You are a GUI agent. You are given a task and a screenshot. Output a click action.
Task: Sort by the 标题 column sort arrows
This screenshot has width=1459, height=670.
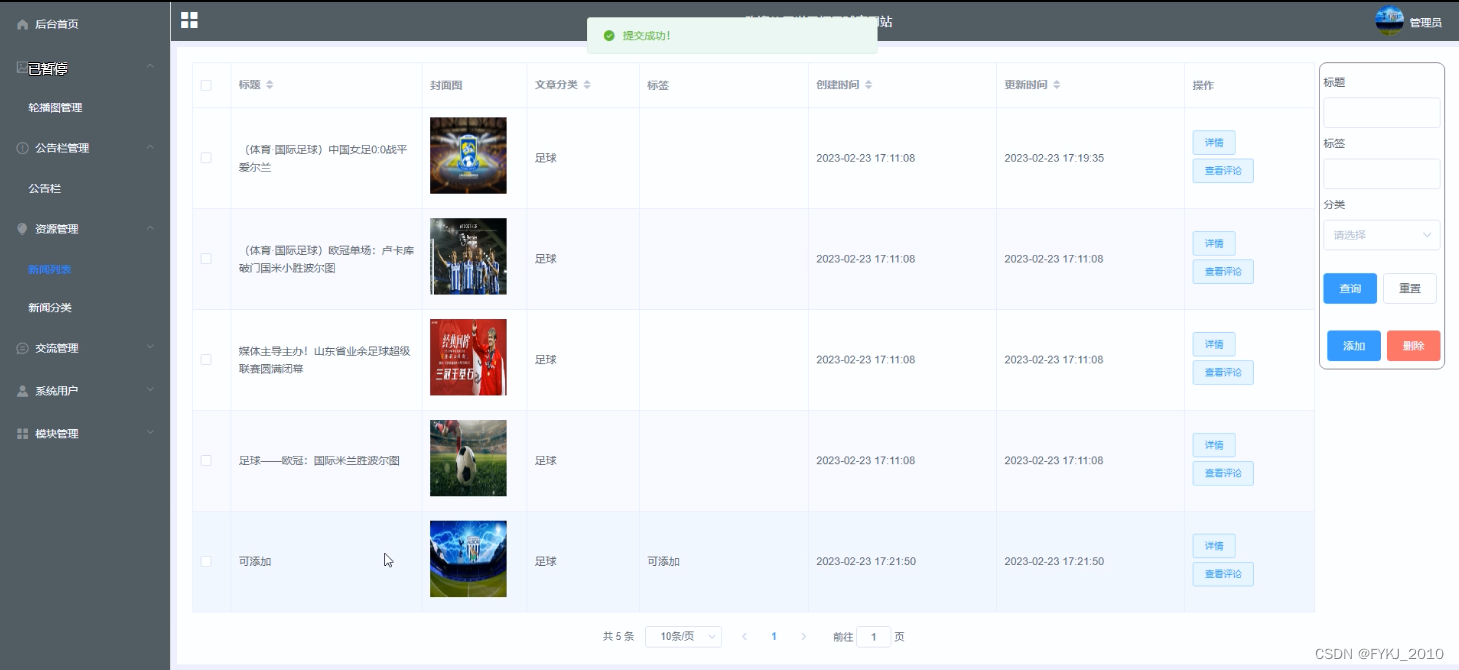269,85
